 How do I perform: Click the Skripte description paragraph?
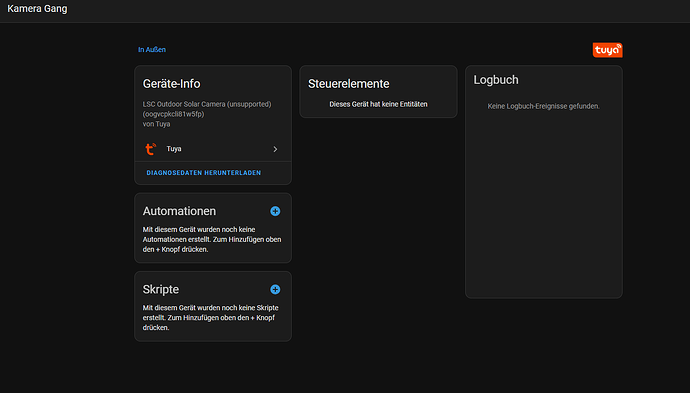[211, 318]
